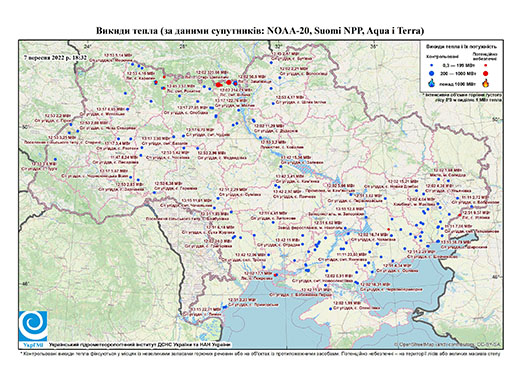Image resolution: width=520 pixels, height=368 pixels.
Task: Click the blue marker in Crimea near 12:02 1,99 МВт
Action: 330,309
